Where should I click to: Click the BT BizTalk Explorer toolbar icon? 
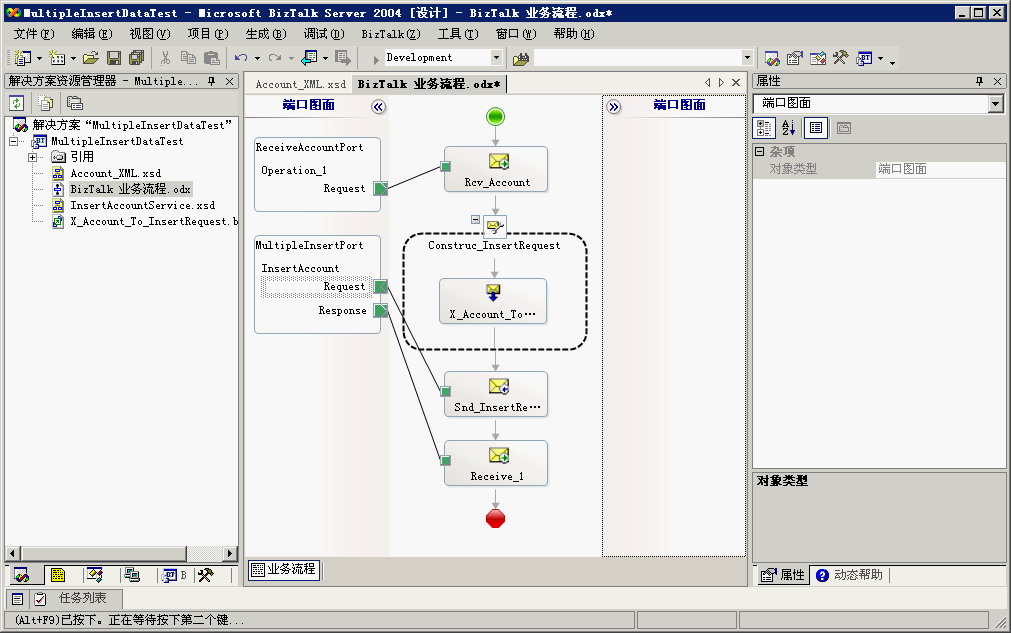[x=864, y=59]
